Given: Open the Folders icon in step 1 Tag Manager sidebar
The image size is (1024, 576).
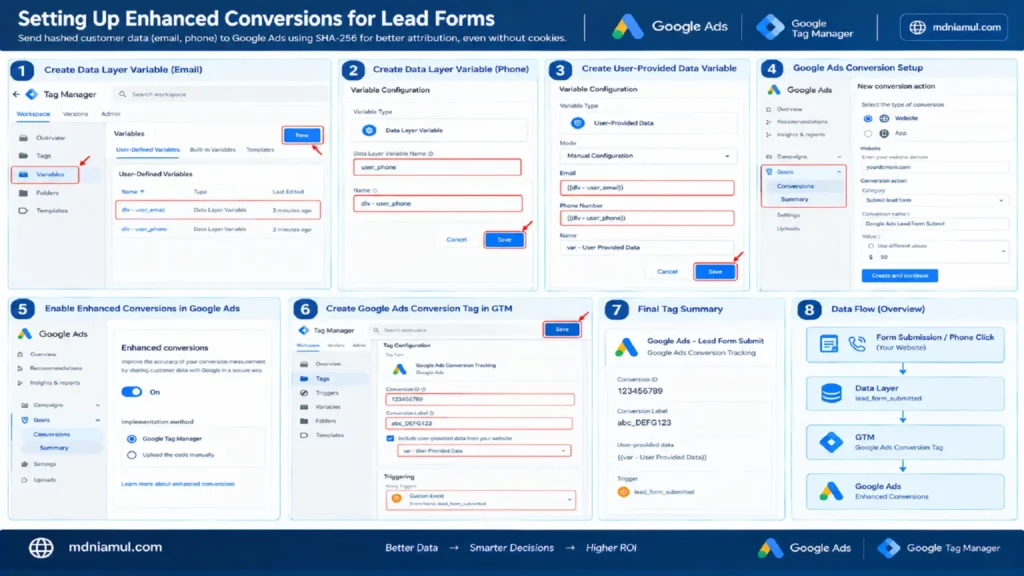Looking at the screenshot, I should 24,193.
